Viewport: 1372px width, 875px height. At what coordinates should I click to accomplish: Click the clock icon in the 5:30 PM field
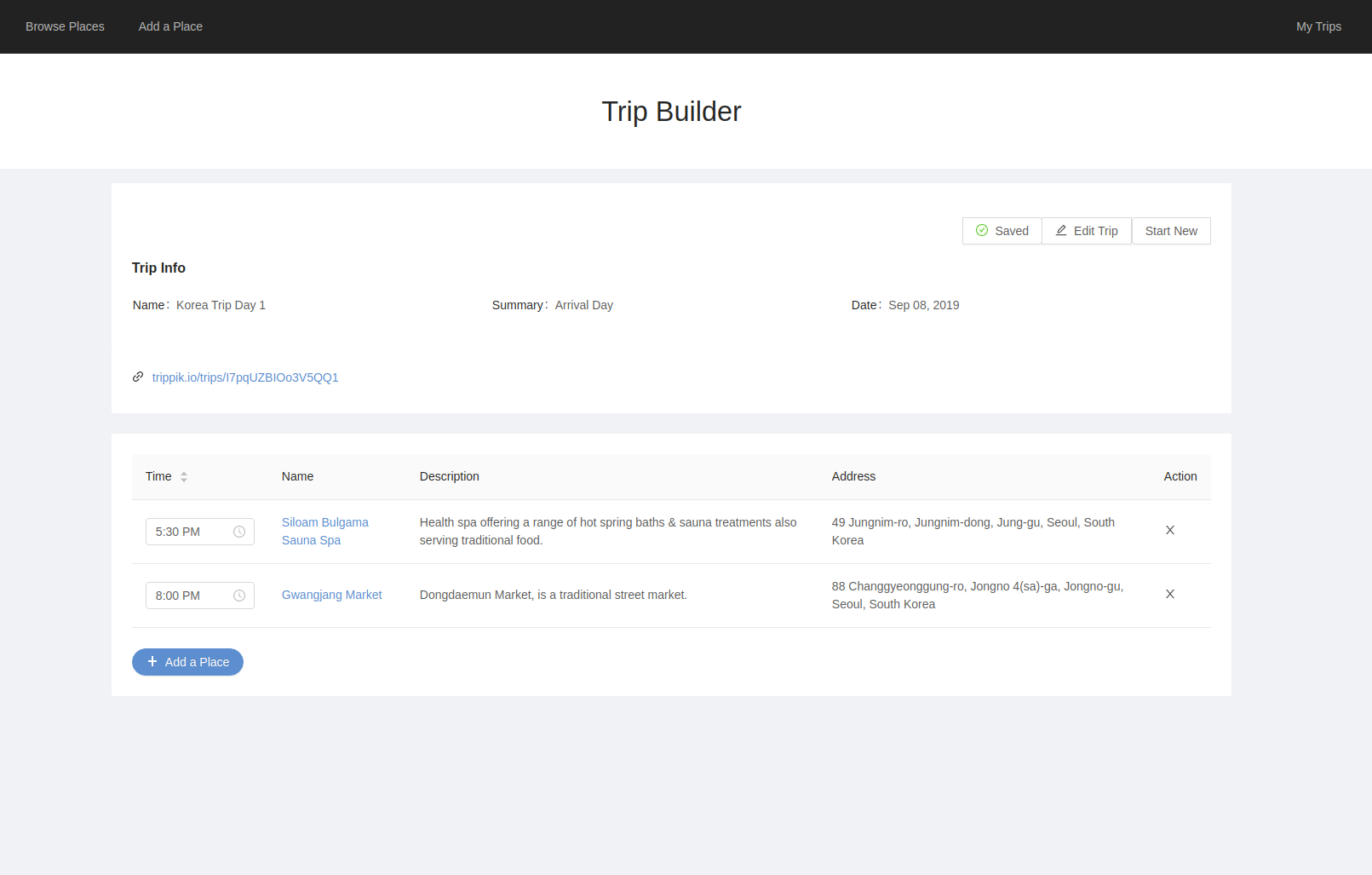(239, 532)
